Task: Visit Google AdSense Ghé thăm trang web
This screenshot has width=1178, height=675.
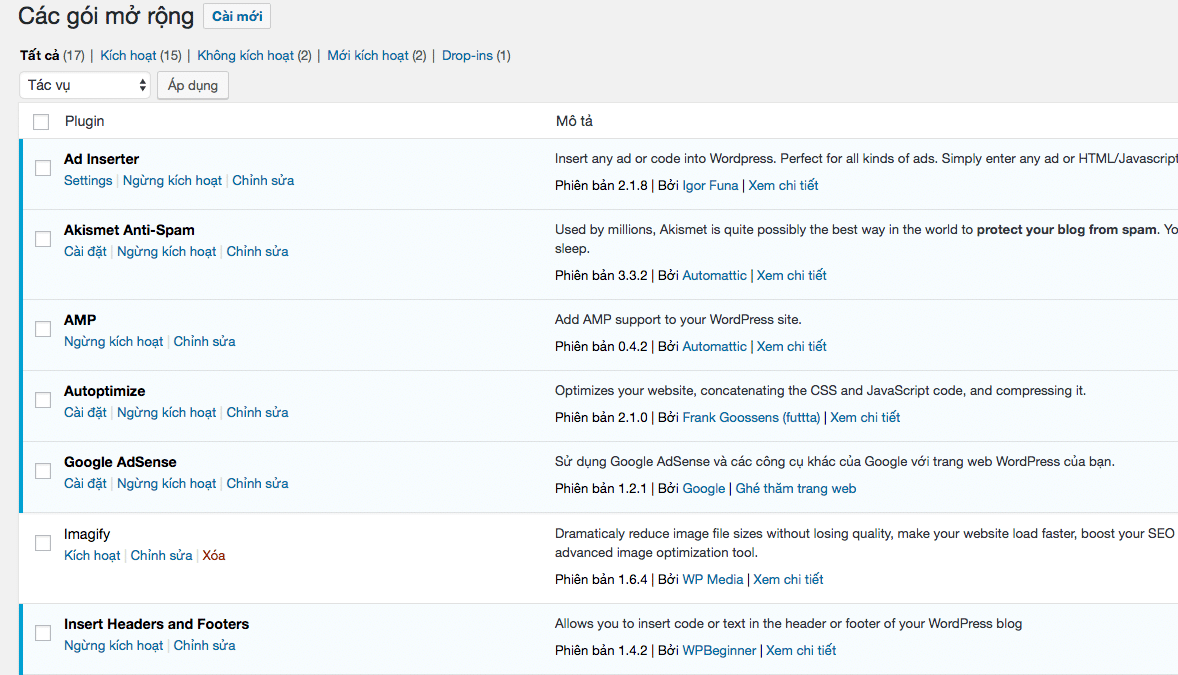Action: point(795,489)
